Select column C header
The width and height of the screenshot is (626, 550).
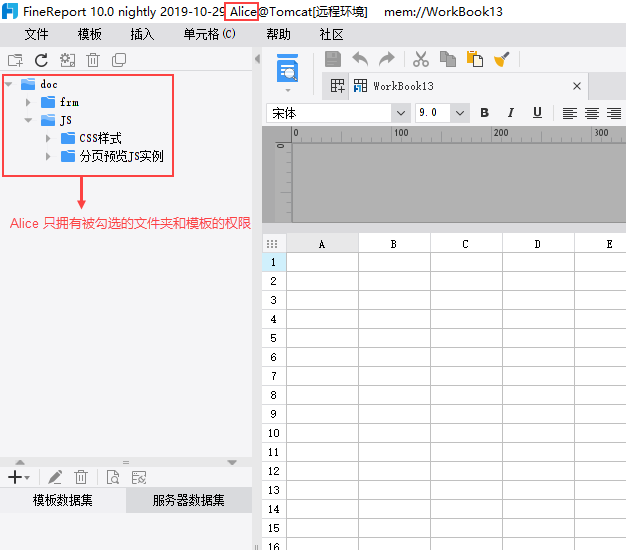tap(466, 244)
